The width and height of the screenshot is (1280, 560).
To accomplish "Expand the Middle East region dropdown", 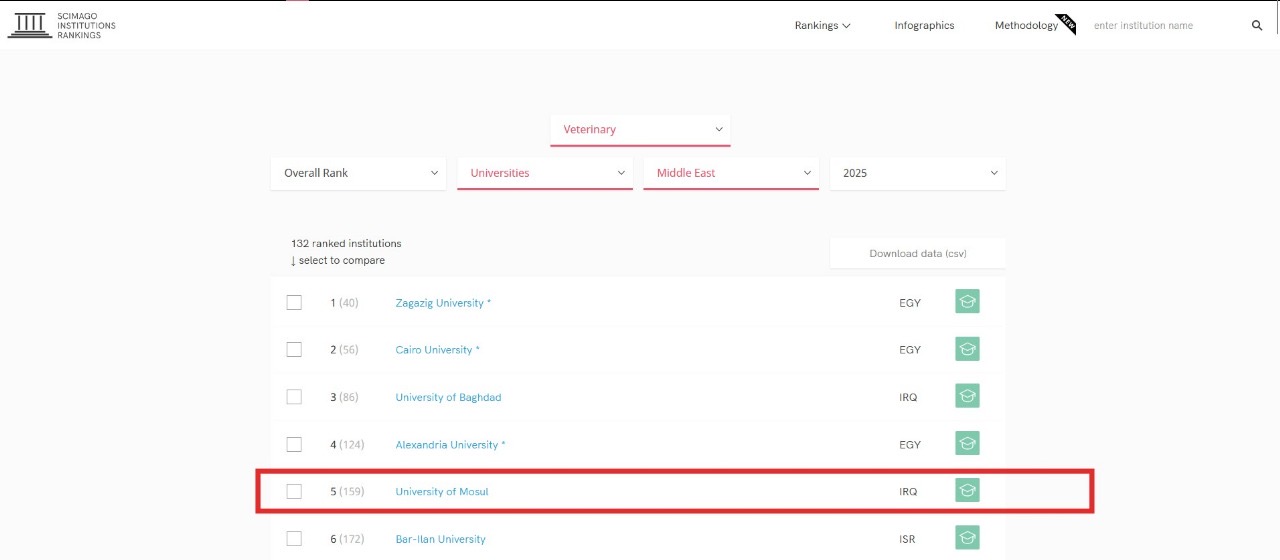I will tap(730, 173).
